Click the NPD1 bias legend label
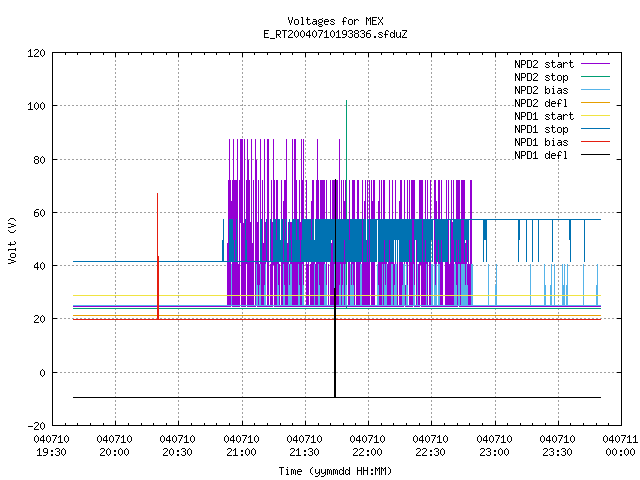The width and height of the screenshot is (640, 480). [541, 142]
